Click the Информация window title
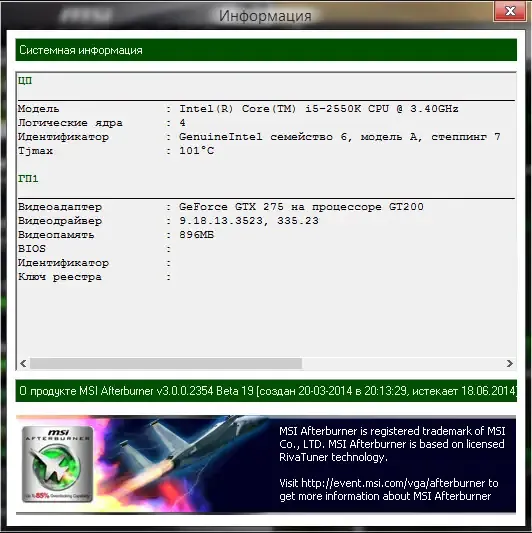 tap(265, 16)
